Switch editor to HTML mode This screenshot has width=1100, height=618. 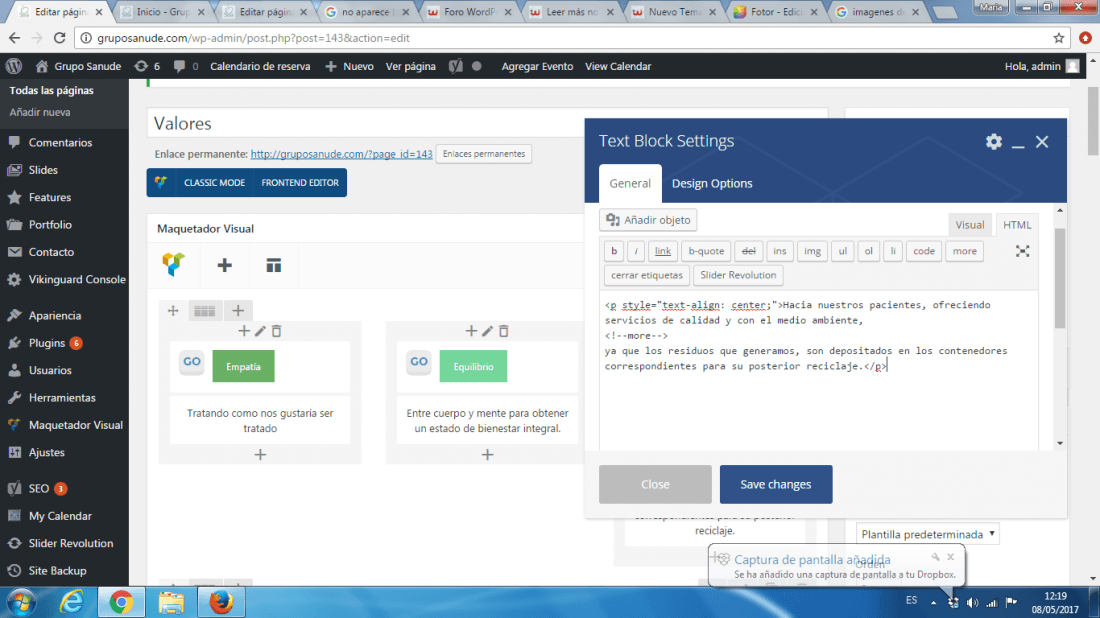point(1017,224)
